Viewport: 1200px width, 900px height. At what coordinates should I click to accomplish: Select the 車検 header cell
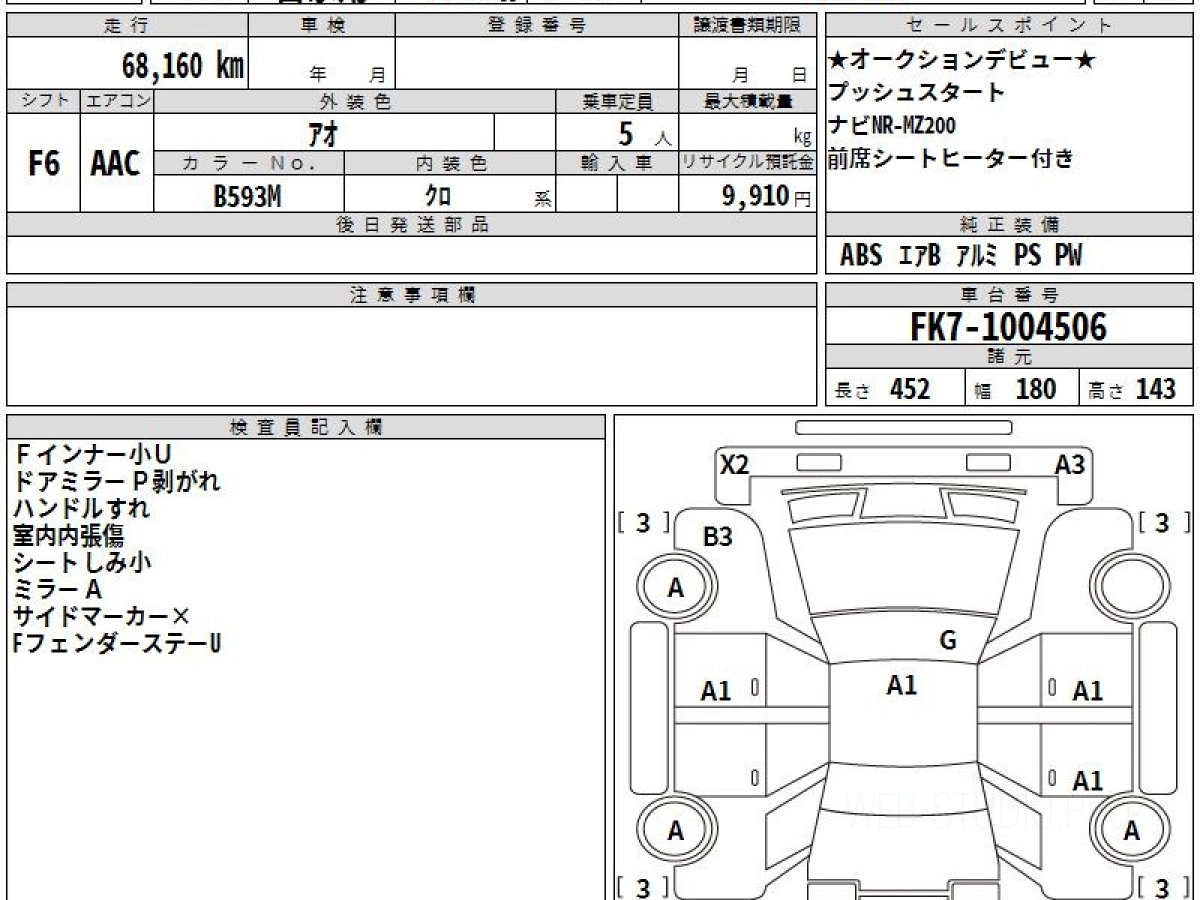coord(321,26)
